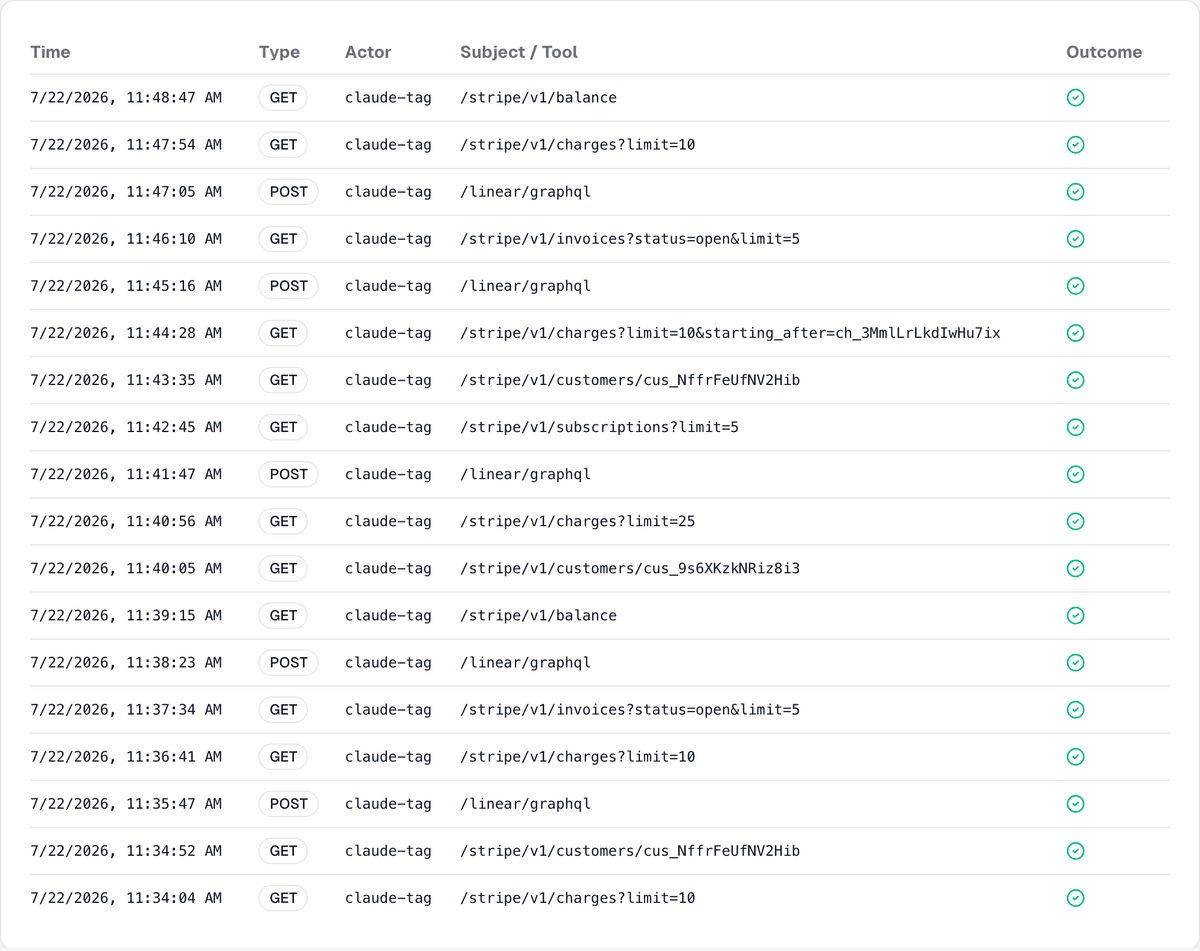1200x951 pixels.
Task: Click the POST badge at 11:35:47 AM
Action: pyautogui.click(x=289, y=803)
